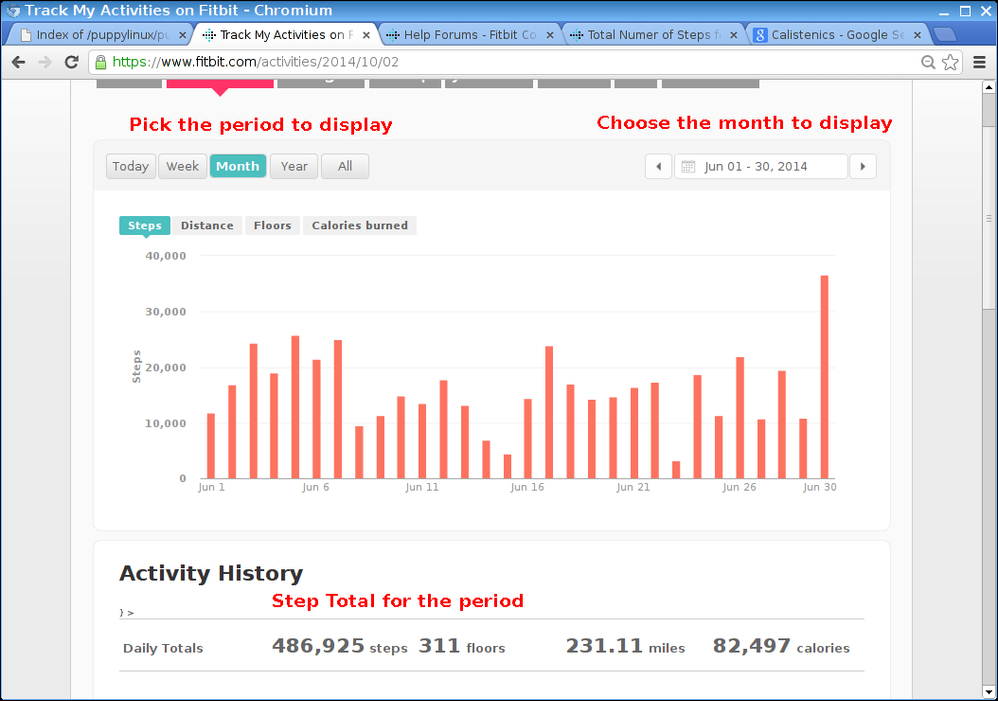Reload the Fitbit page
Image resolution: width=998 pixels, height=701 pixels.
(x=71, y=62)
